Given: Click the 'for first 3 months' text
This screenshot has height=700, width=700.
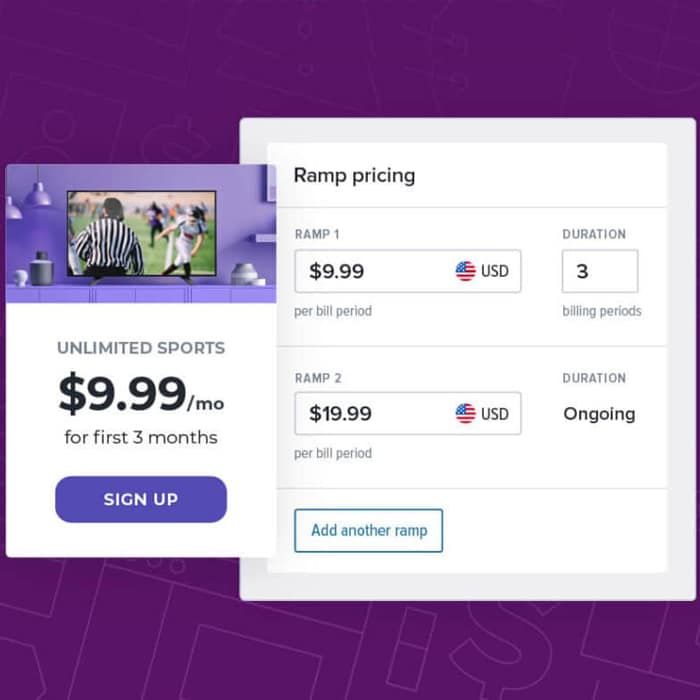Looking at the screenshot, I should 141,437.
